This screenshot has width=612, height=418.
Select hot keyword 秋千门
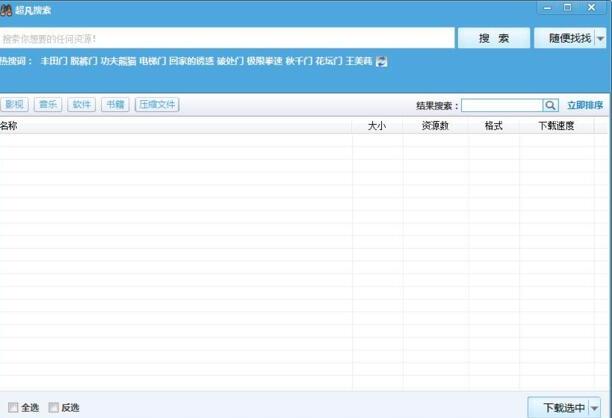point(299,61)
